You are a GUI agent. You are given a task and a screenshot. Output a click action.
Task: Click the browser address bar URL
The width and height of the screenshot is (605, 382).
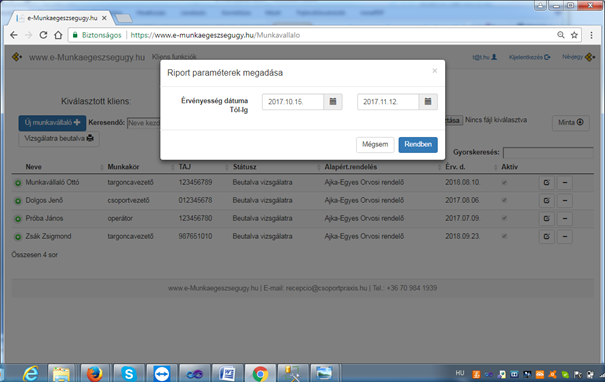click(215, 35)
